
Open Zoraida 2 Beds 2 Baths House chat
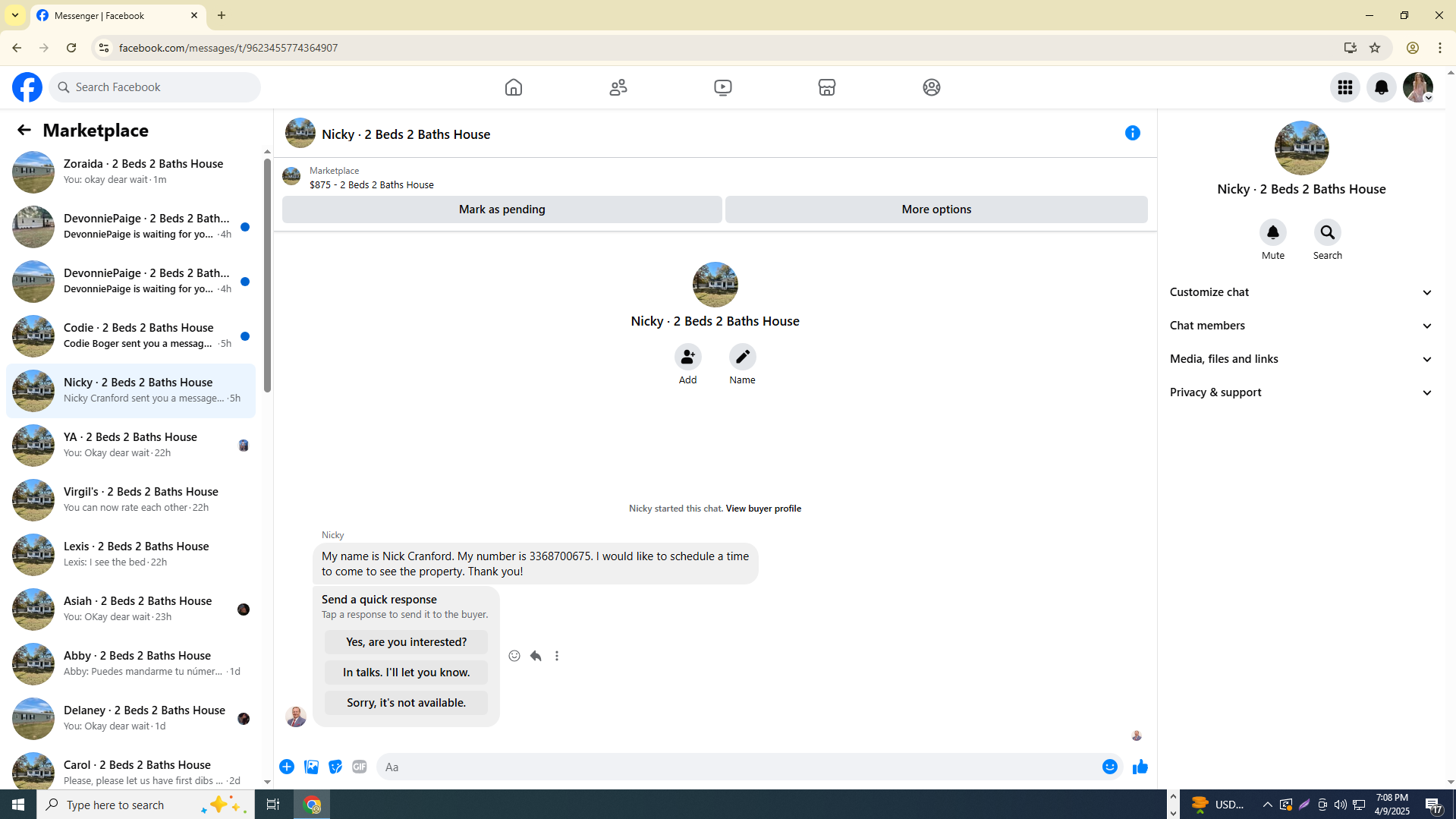pyautogui.click(x=131, y=172)
